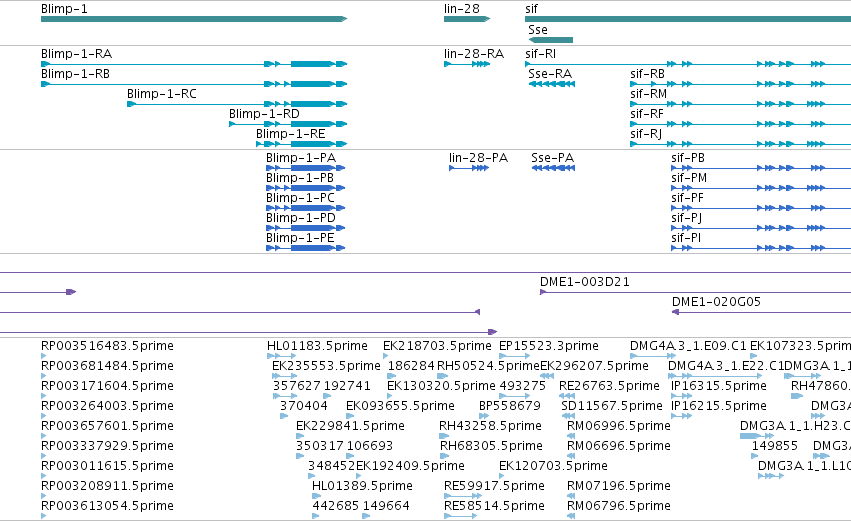
Task: Select EST IP16315.5prime
Action: [x=719, y=386]
